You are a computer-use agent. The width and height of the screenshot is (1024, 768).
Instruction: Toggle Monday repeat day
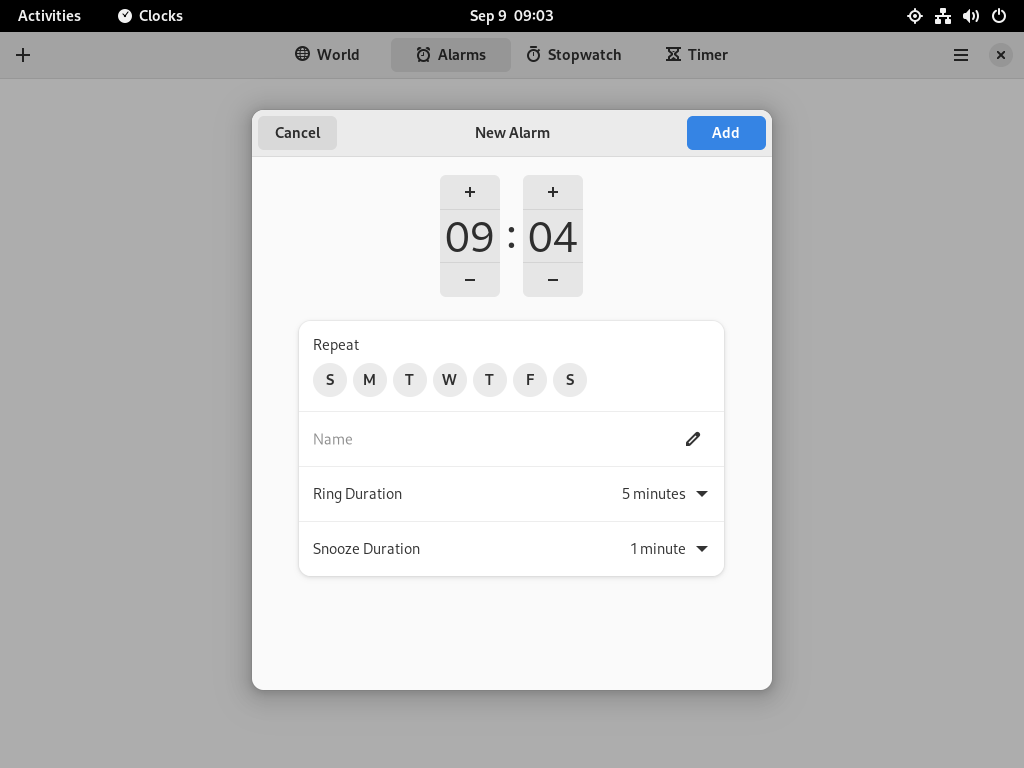point(370,380)
